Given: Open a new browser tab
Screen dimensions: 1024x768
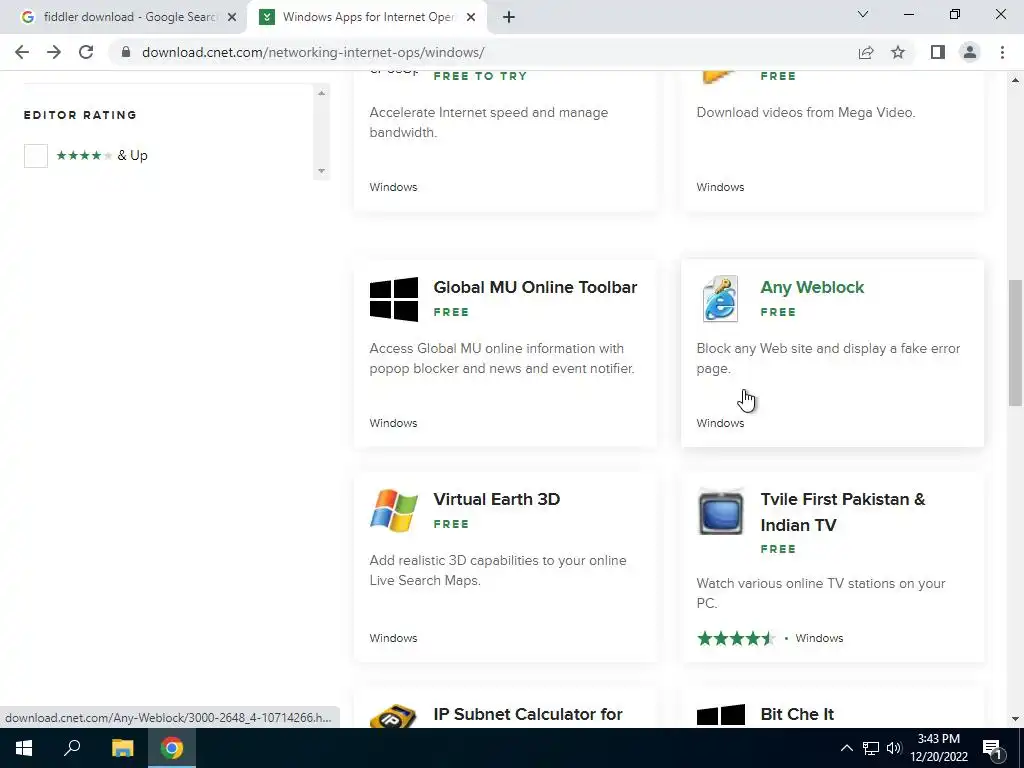Looking at the screenshot, I should (509, 17).
